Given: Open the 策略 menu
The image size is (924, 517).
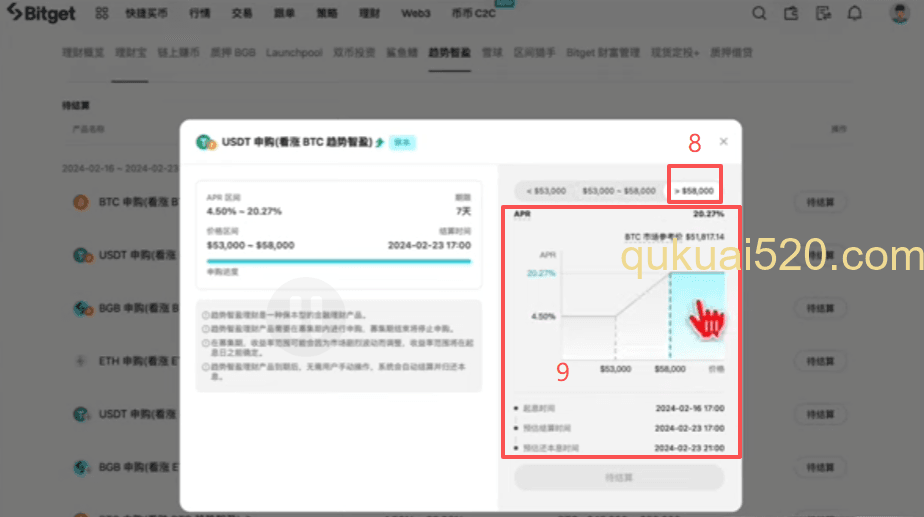Looking at the screenshot, I should [x=327, y=13].
